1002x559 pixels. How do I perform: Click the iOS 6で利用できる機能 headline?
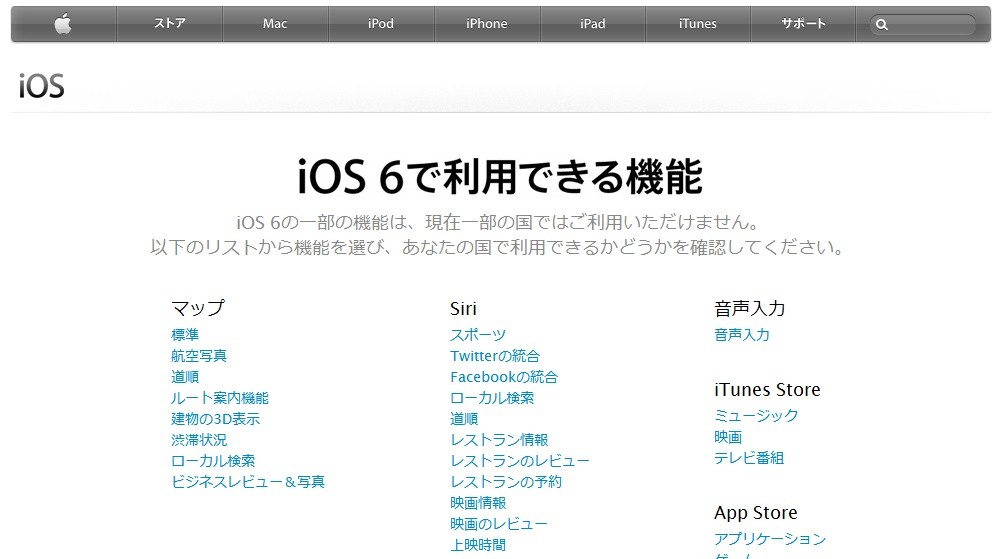point(500,177)
